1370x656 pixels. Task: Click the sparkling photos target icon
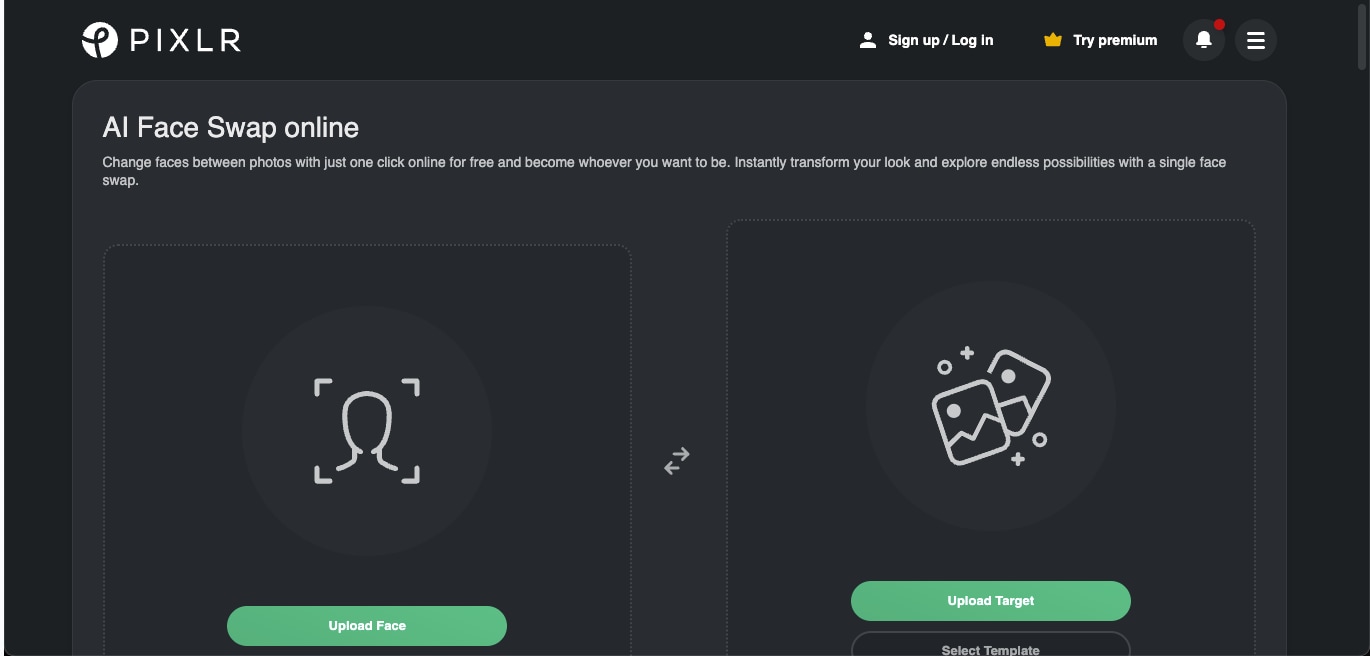coord(991,406)
